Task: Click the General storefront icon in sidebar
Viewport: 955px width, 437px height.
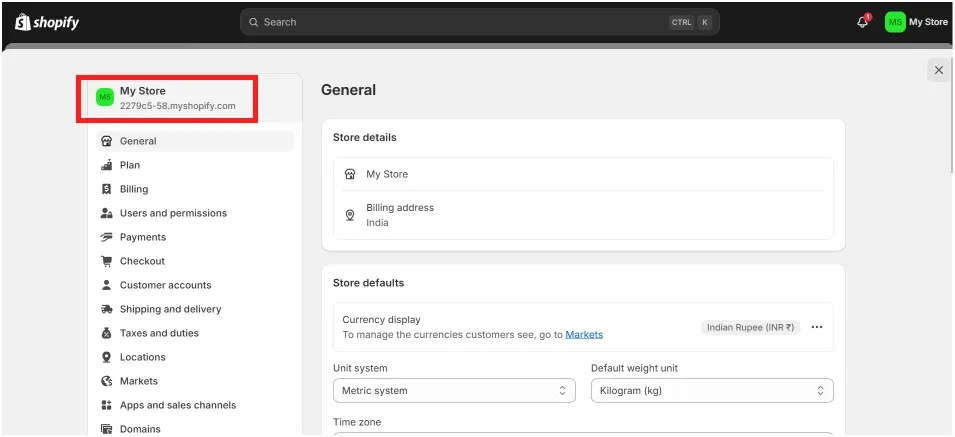Action: pos(107,141)
